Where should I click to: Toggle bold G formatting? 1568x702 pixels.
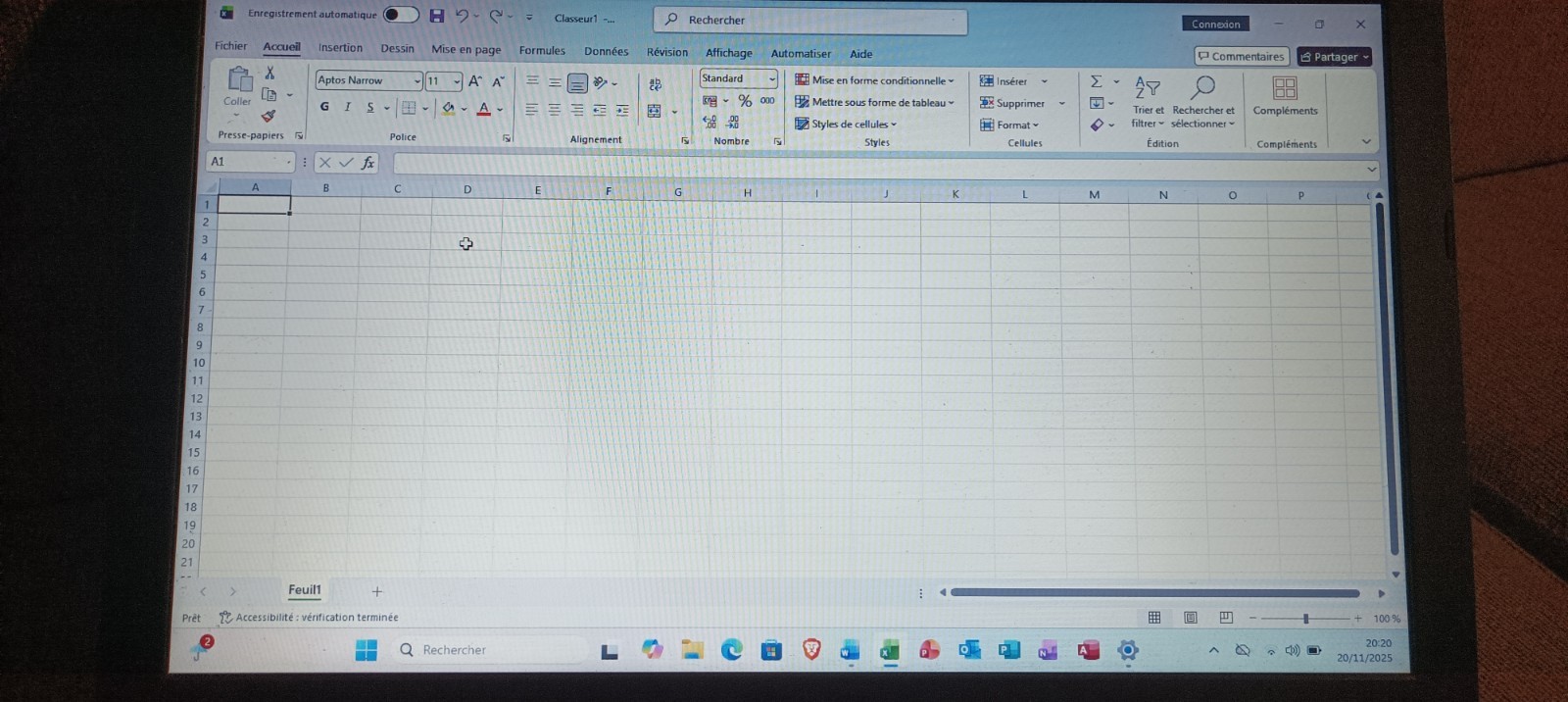324,107
